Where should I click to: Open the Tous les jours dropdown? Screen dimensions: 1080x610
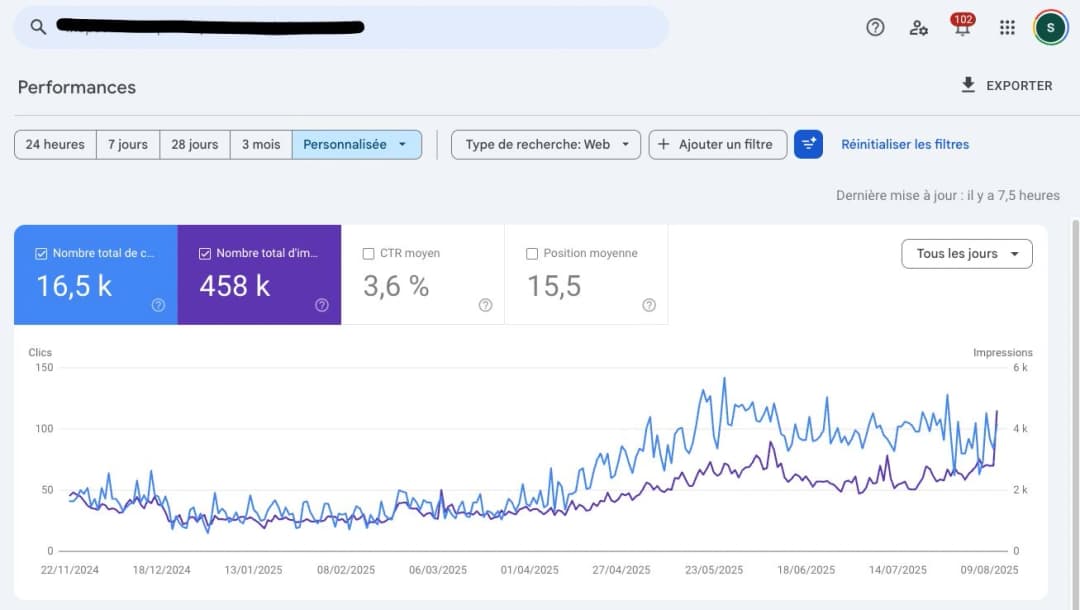point(966,253)
